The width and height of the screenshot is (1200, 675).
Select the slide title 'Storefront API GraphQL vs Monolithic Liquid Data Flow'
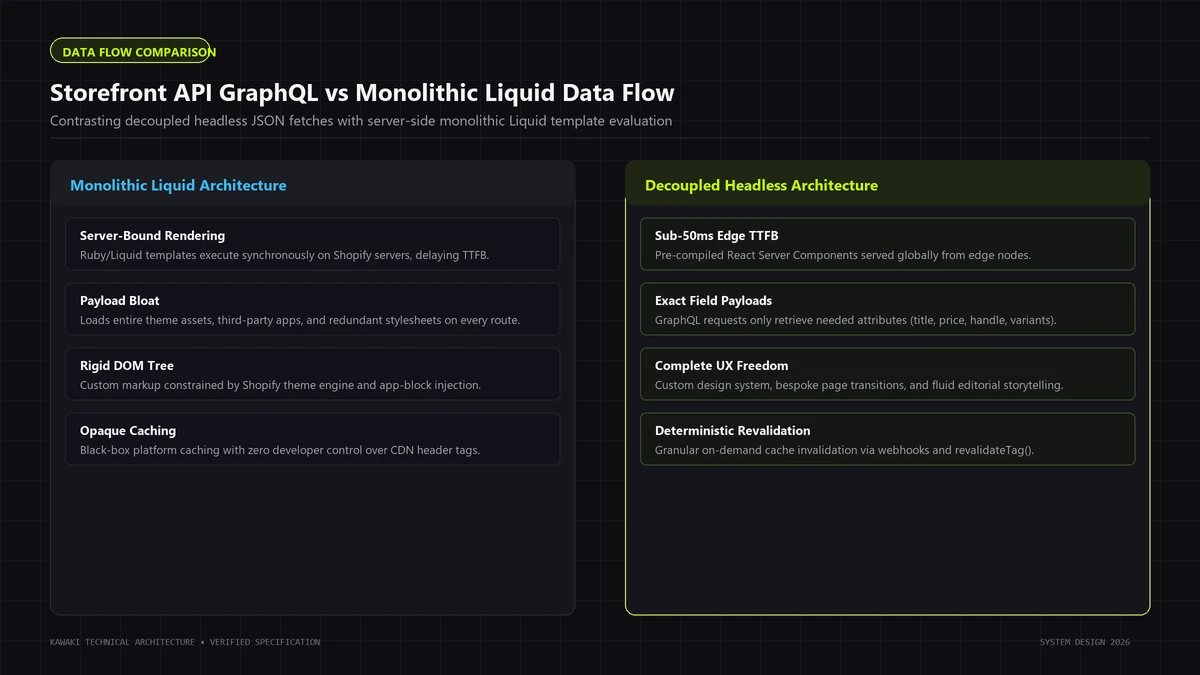(362, 93)
